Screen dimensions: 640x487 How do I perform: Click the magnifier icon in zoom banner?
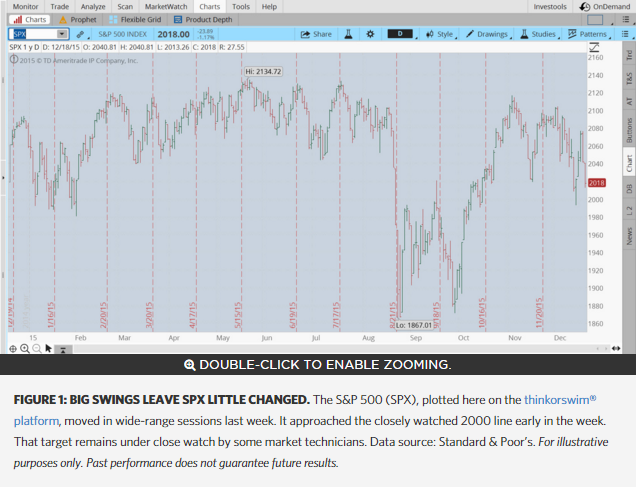pos(189,365)
